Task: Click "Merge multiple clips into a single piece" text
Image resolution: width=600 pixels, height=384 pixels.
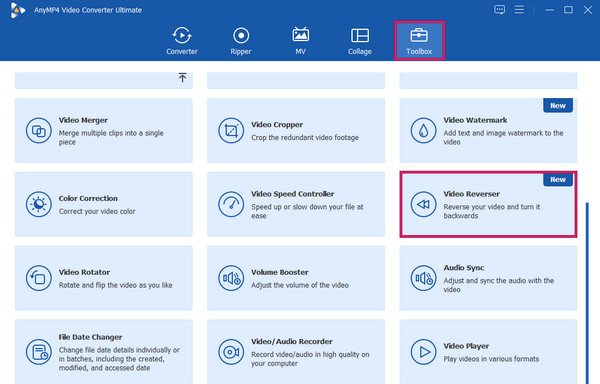Action: [111, 138]
